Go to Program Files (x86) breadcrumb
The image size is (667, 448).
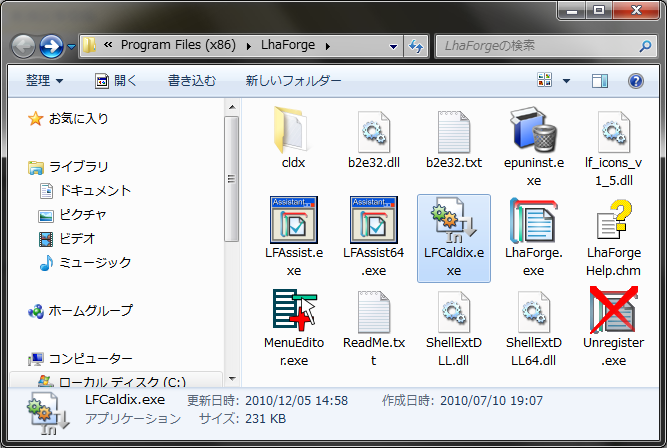(x=178, y=45)
